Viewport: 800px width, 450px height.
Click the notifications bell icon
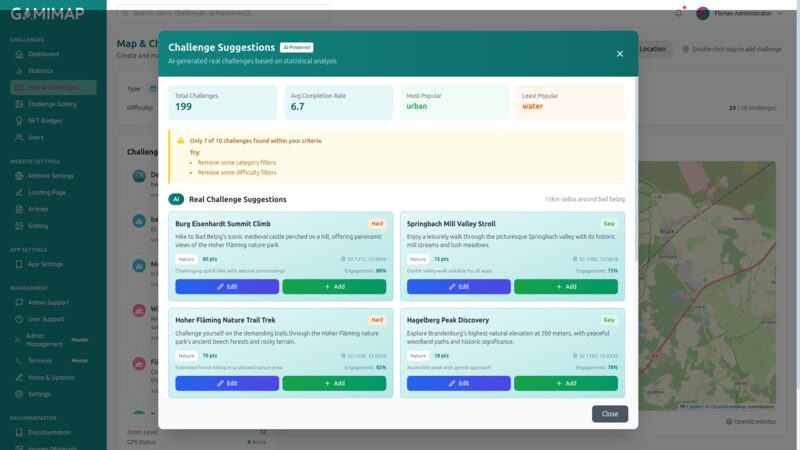679,13
